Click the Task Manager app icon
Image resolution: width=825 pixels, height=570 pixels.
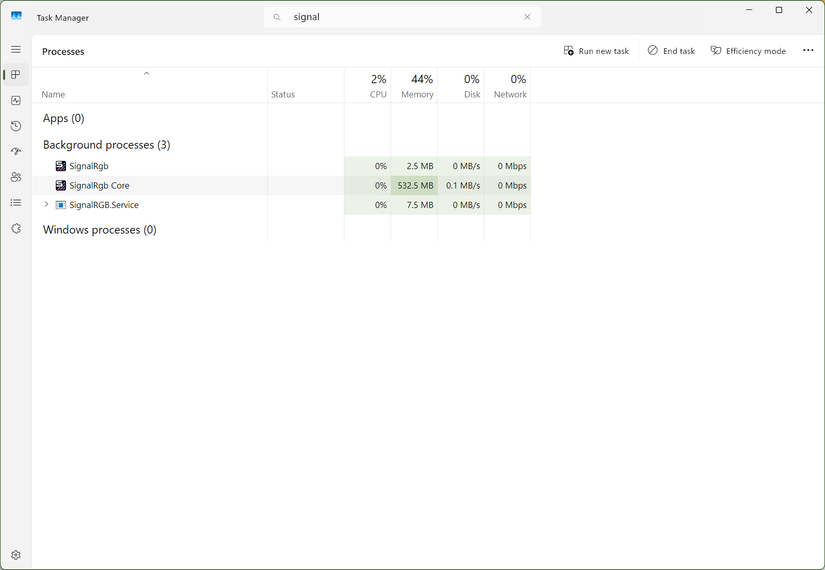[x=16, y=16]
